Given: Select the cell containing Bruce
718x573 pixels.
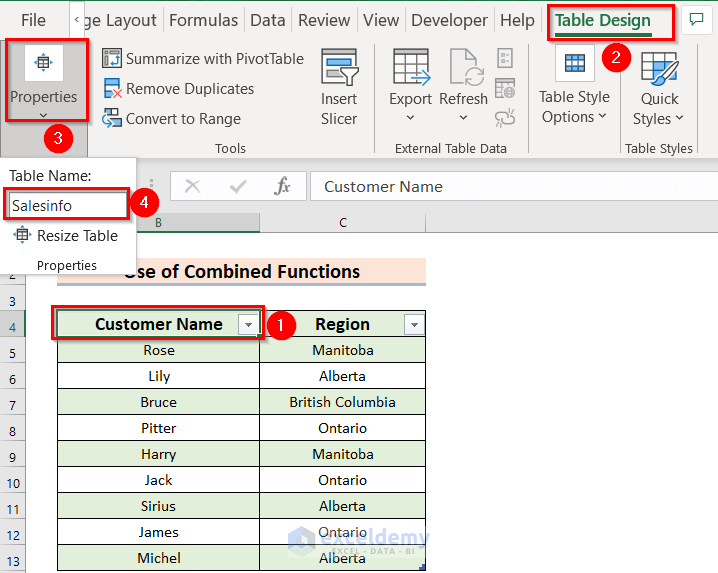Looking at the screenshot, I should 158,402.
